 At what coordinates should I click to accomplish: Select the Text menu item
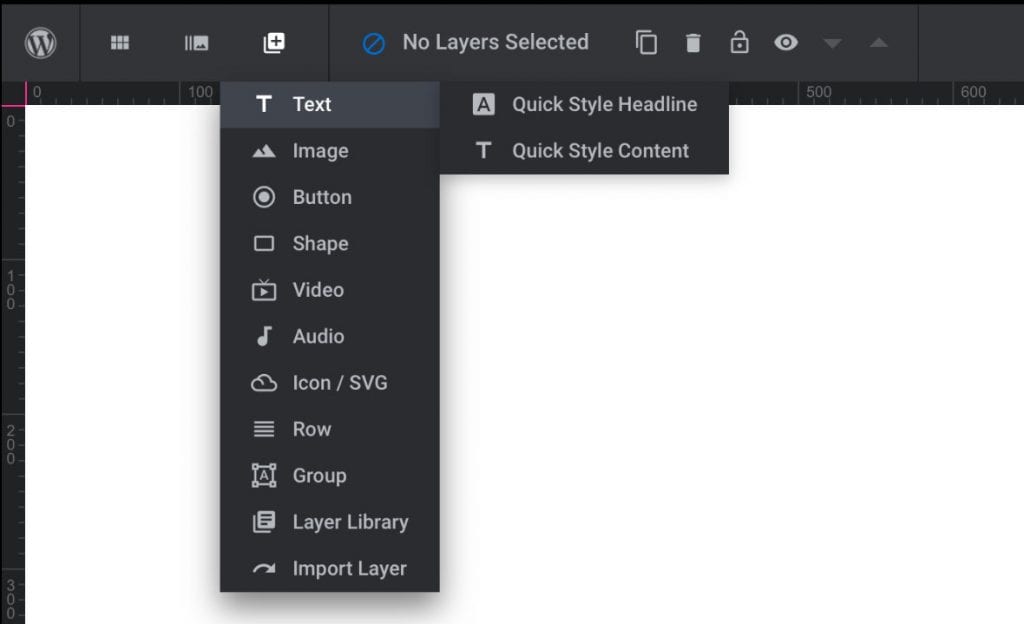coord(330,104)
